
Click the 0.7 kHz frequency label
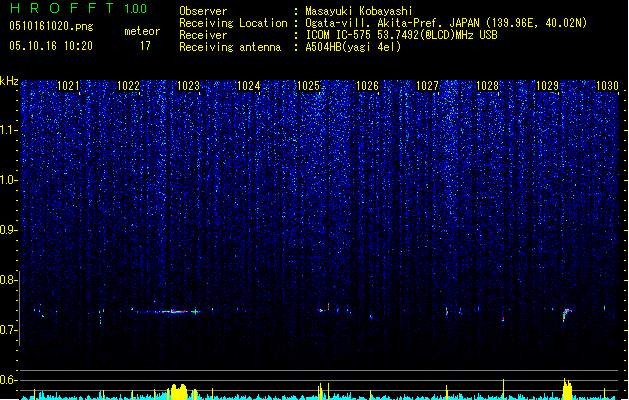pos(9,330)
